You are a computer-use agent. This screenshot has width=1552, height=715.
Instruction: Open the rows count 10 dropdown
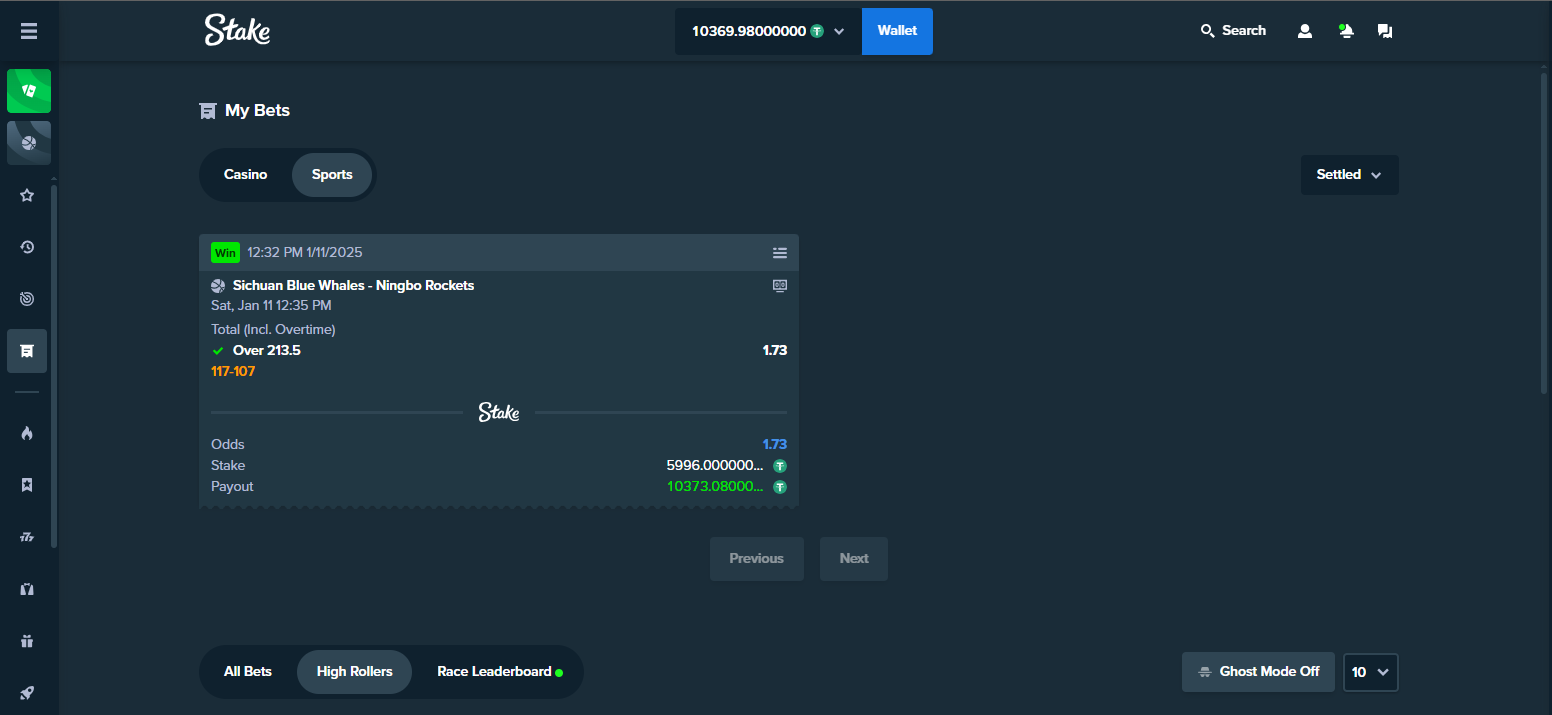point(1370,672)
